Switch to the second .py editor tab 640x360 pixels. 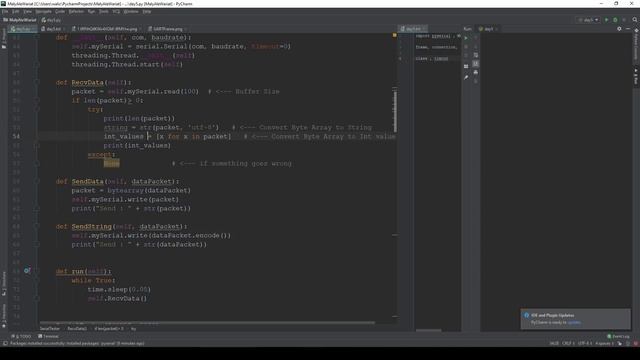53,29
